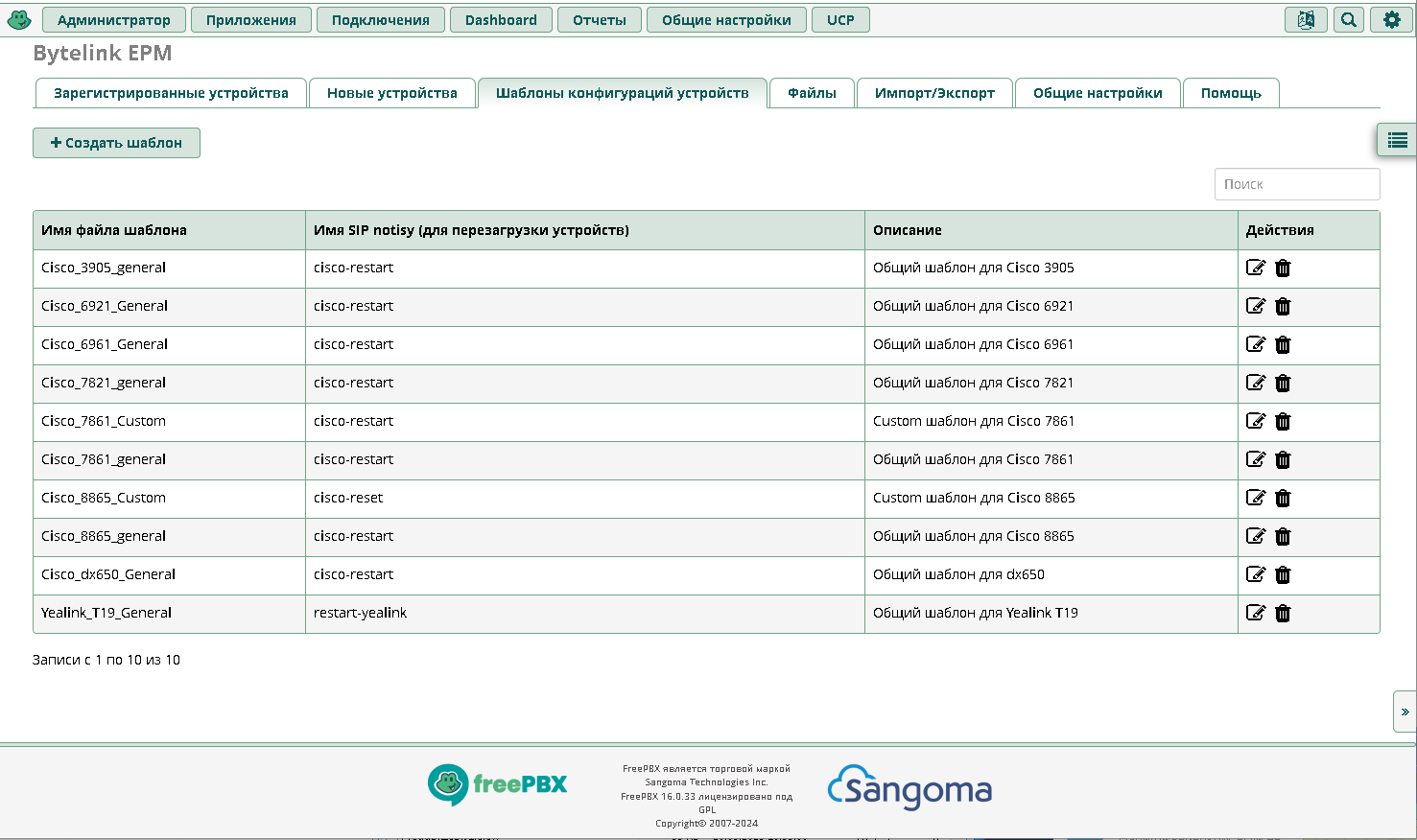1417x840 pixels.
Task: Click the magnifier search icon in top bar
Action: click(1349, 20)
